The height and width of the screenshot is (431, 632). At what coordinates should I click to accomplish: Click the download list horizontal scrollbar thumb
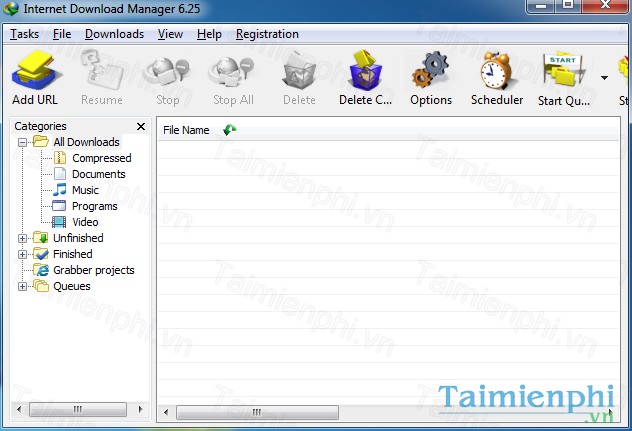tap(257, 412)
